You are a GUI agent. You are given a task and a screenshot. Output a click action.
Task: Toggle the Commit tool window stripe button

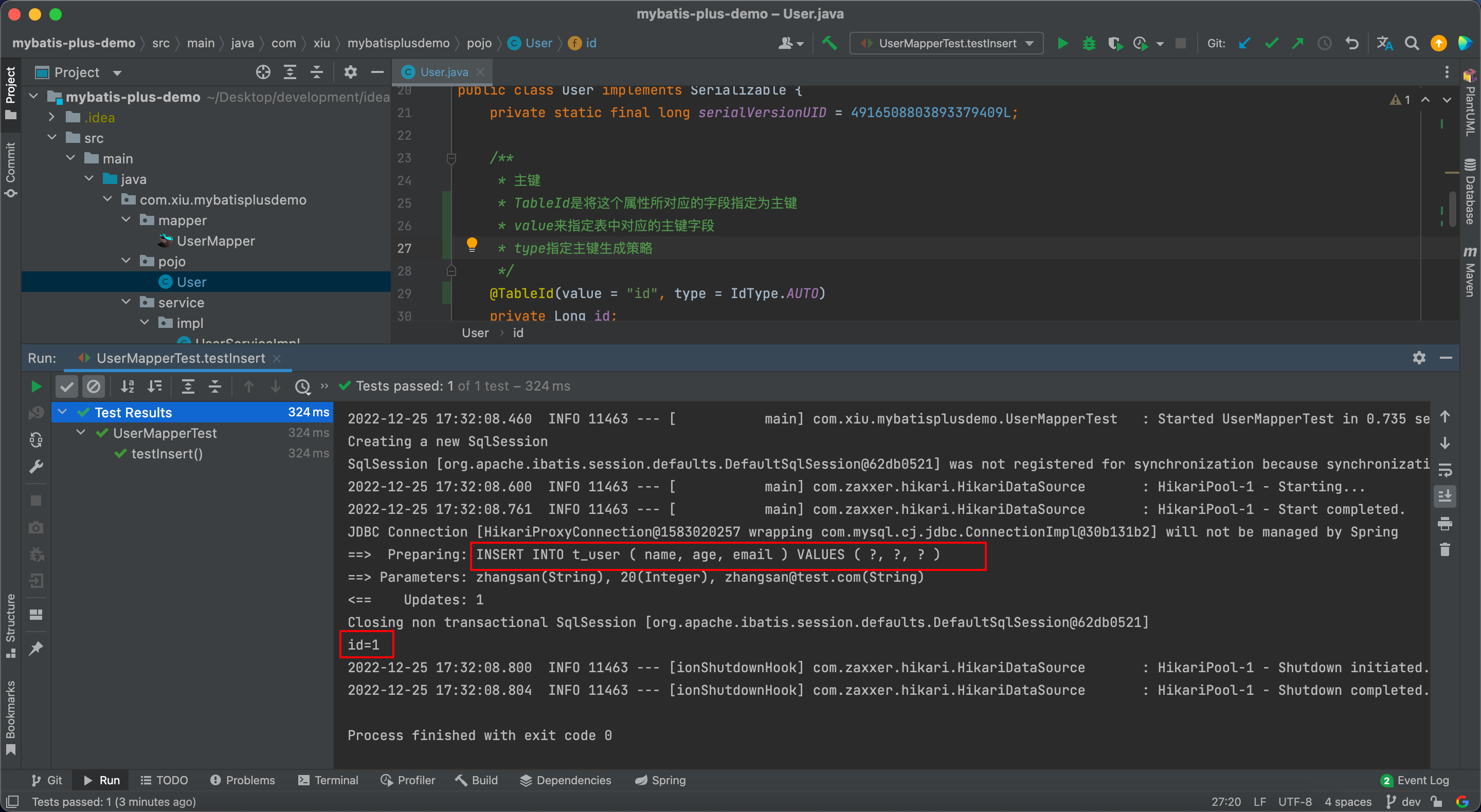[x=10, y=170]
